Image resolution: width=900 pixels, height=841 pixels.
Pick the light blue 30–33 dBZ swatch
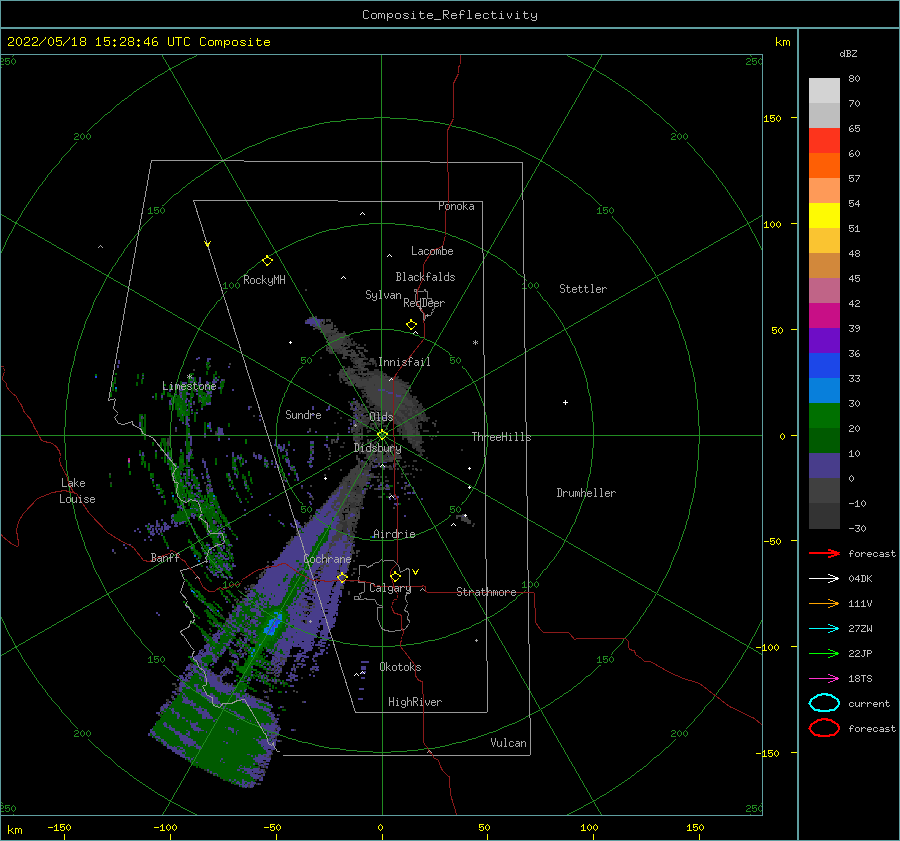pos(824,391)
